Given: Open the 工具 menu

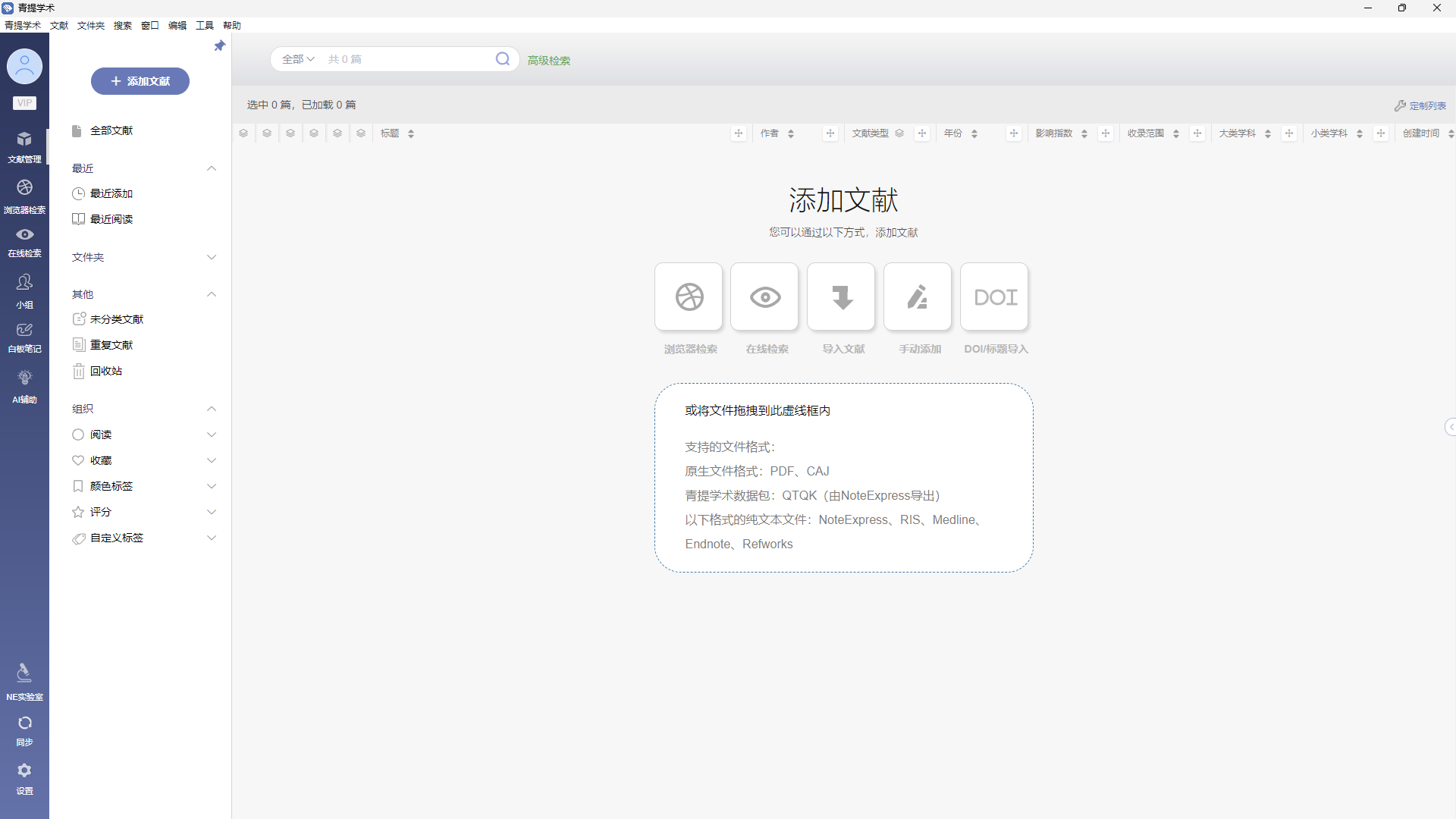Looking at the screenshot, I should click(x=204, y=25).
